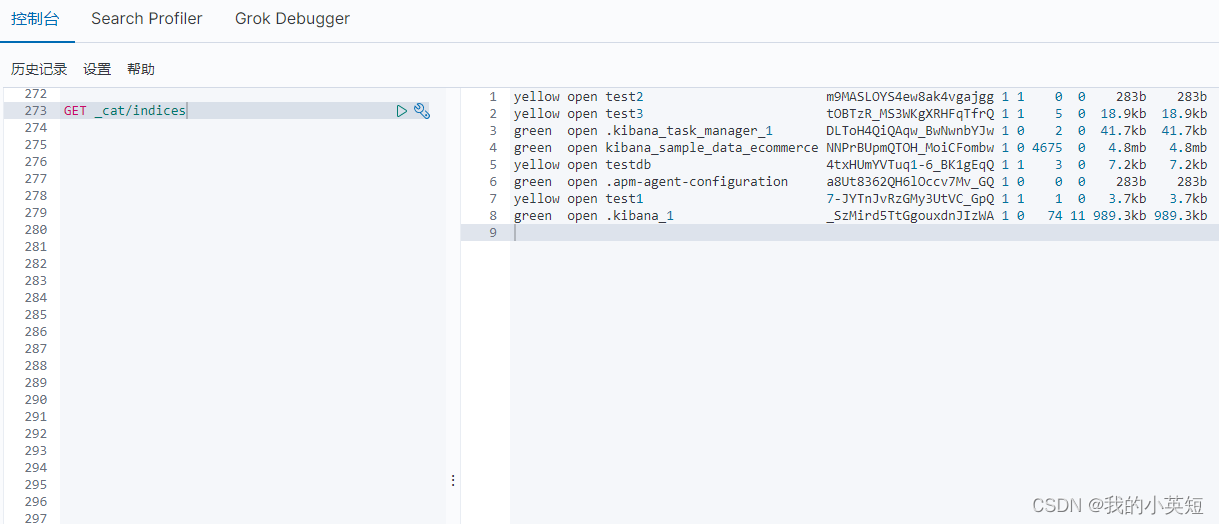This screenshot has height=524, width=1219.
Task: Open the wrench request options menu
Action: (422, 111)
